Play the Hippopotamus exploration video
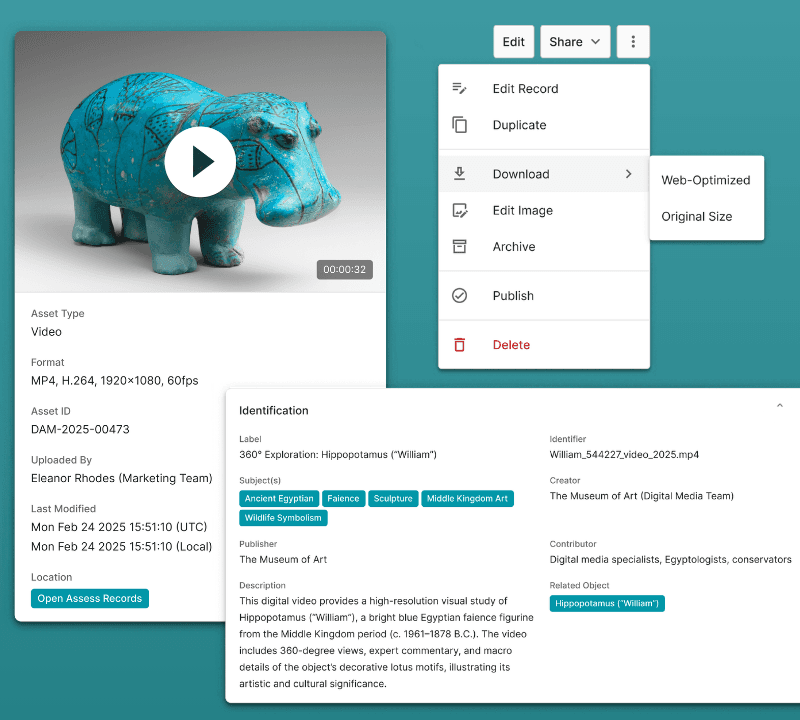 tap(200, 161)
